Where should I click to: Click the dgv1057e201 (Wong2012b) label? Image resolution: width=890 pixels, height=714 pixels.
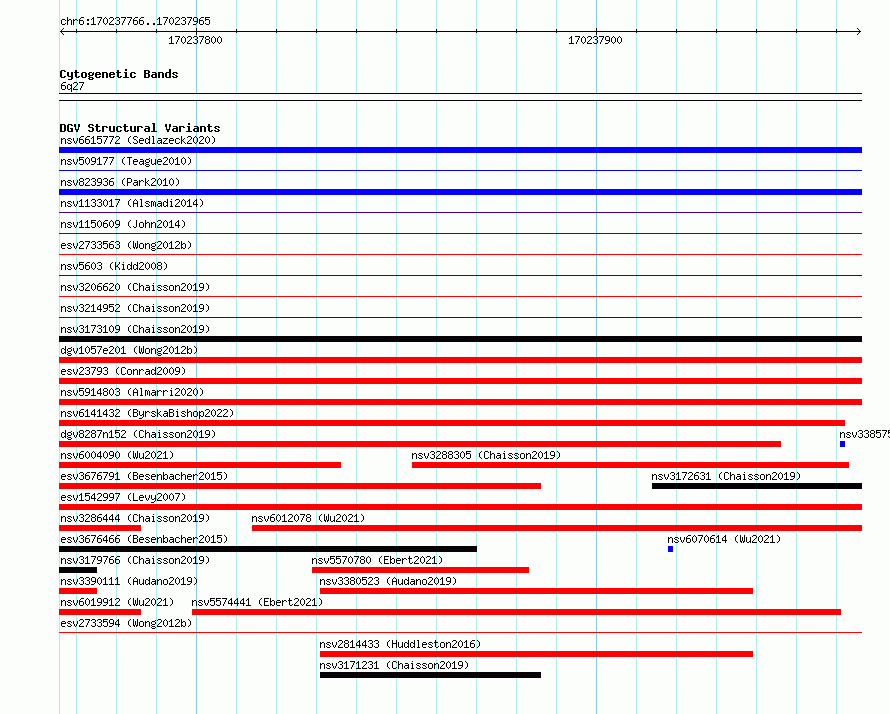(129, 350)
